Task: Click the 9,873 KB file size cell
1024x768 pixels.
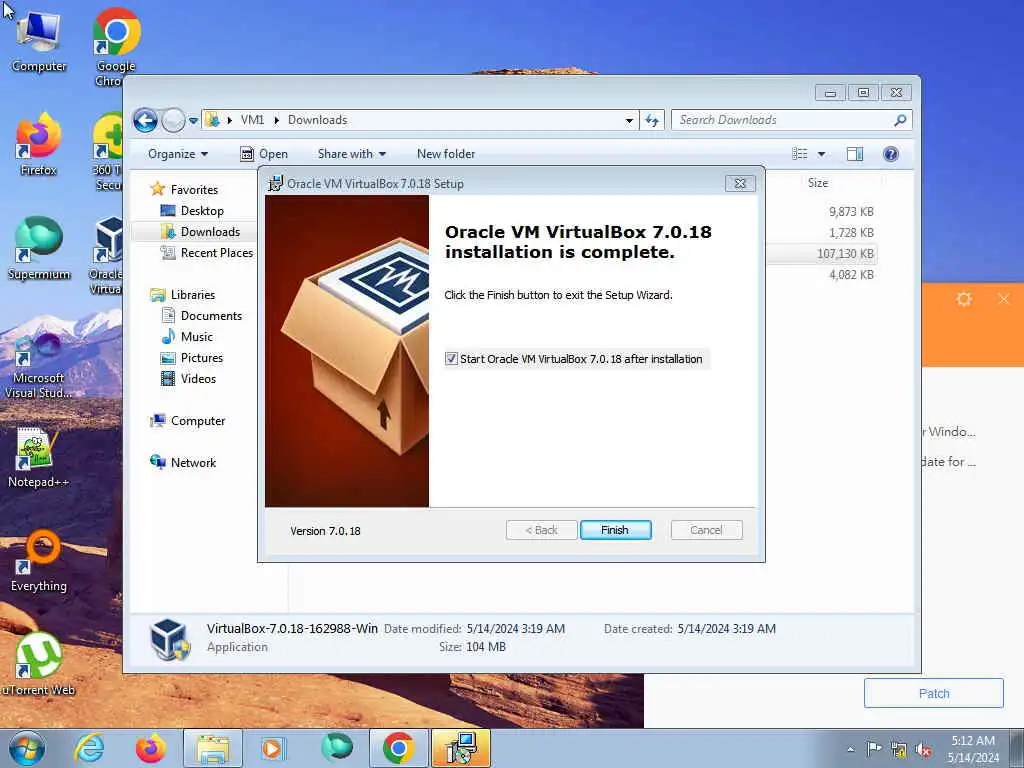Action: 851,212
